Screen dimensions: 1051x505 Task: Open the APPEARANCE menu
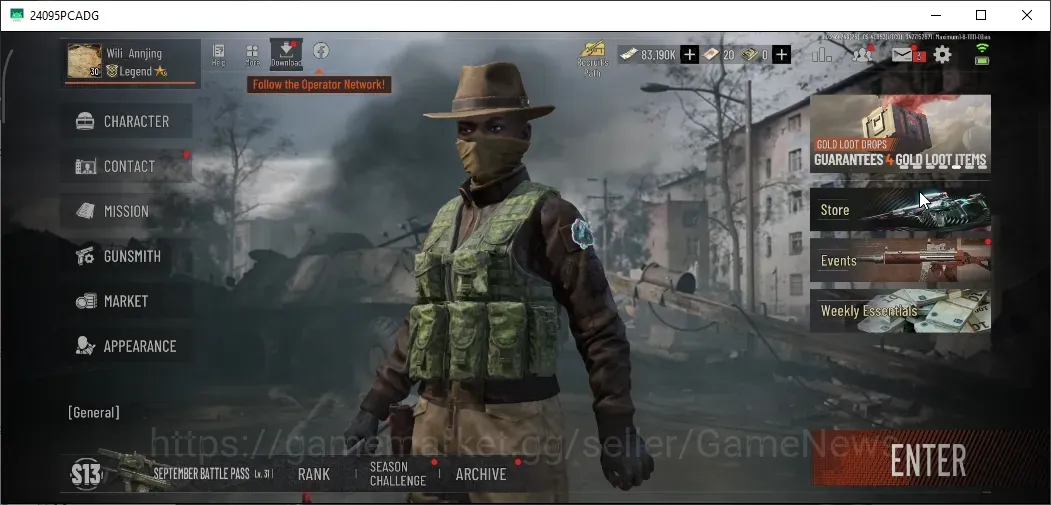tap(127, 346)
